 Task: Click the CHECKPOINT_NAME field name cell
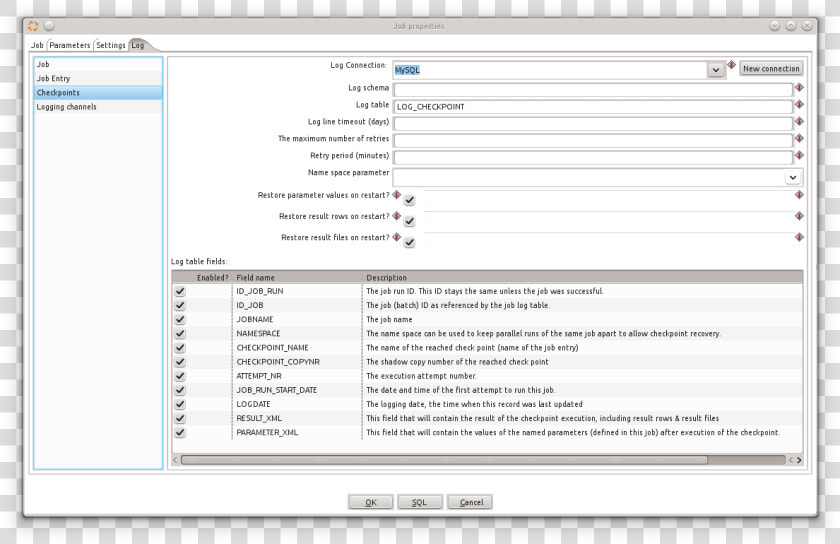click(x=297, y=348)
